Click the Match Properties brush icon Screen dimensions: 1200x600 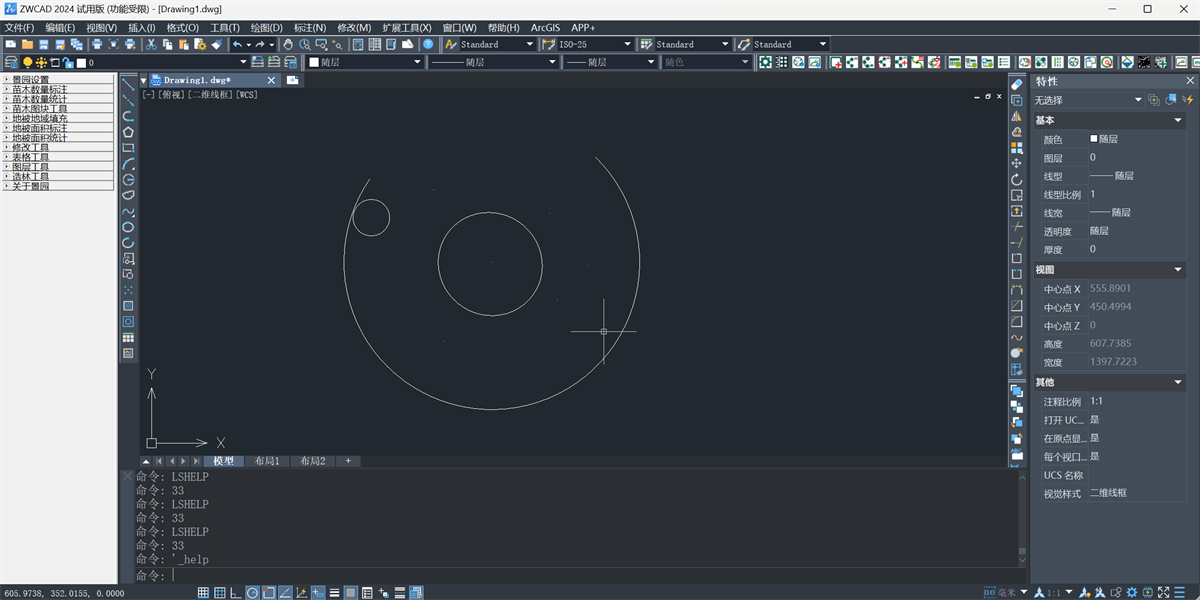(x=217, y=44)
